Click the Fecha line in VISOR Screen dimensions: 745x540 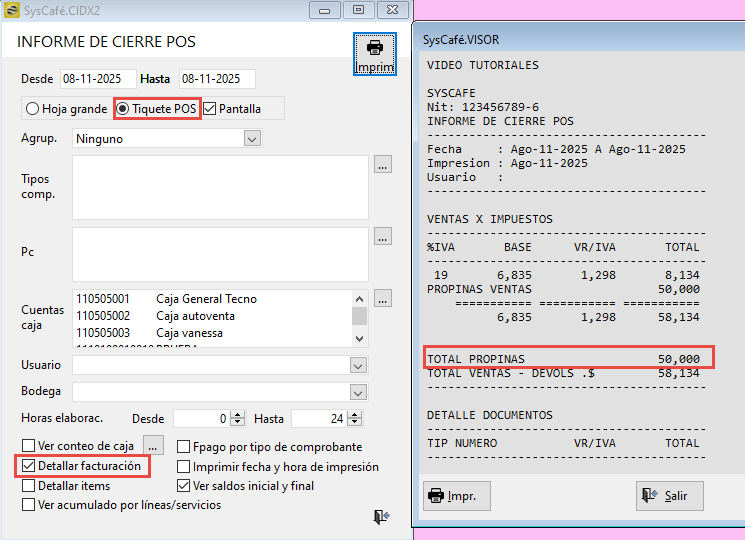click(x=556, y=149)
